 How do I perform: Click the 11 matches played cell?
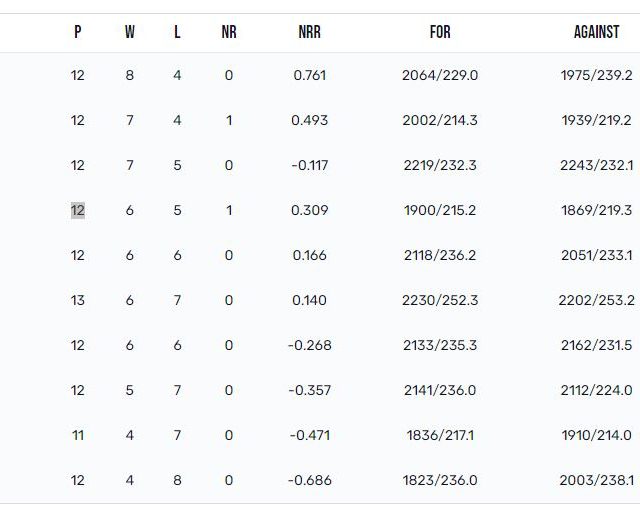click(x=78, y=435)
